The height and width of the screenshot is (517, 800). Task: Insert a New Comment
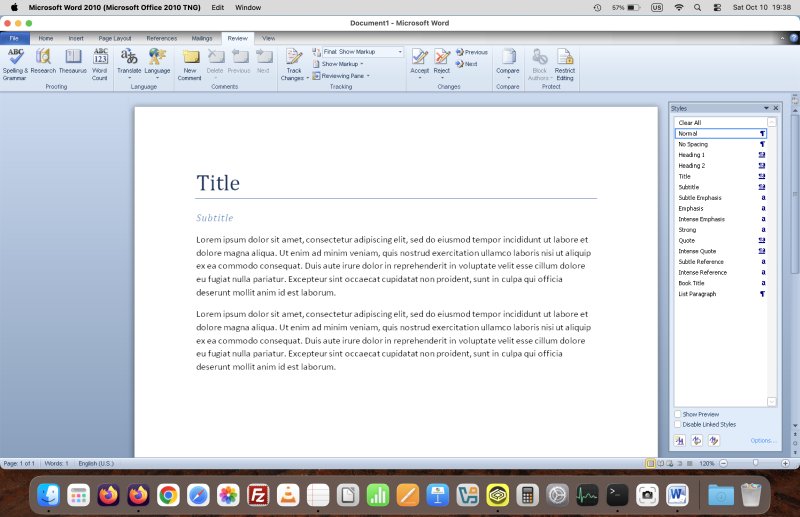coord(190,64)
